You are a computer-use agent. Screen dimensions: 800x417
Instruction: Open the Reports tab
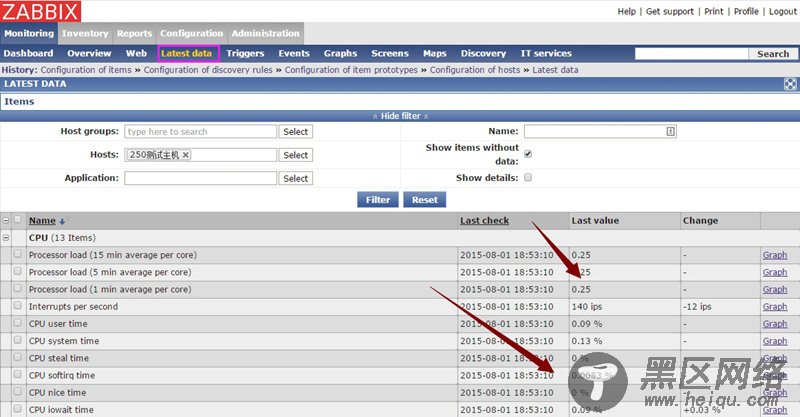[x=134, y=33]
